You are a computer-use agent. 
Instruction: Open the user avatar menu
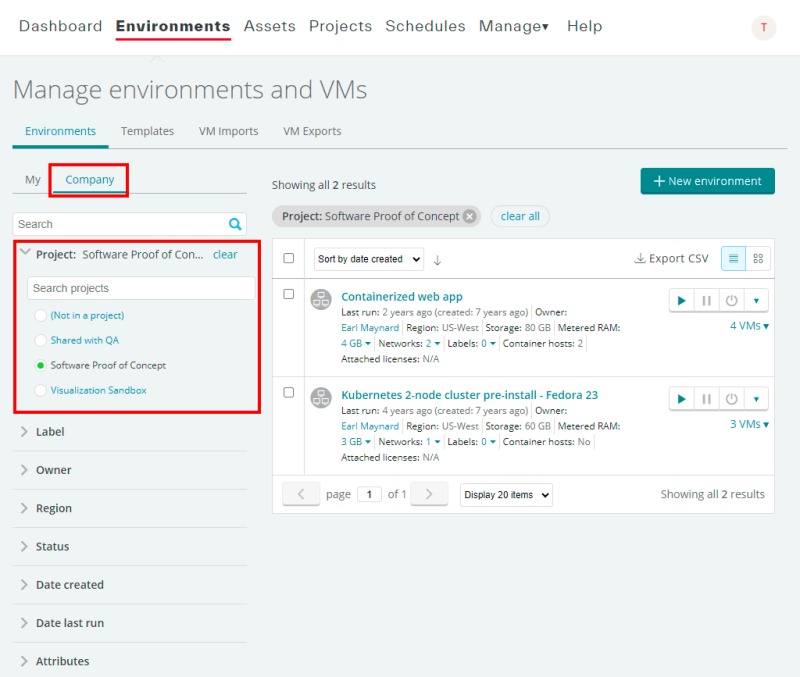click(x=763, y=28)
